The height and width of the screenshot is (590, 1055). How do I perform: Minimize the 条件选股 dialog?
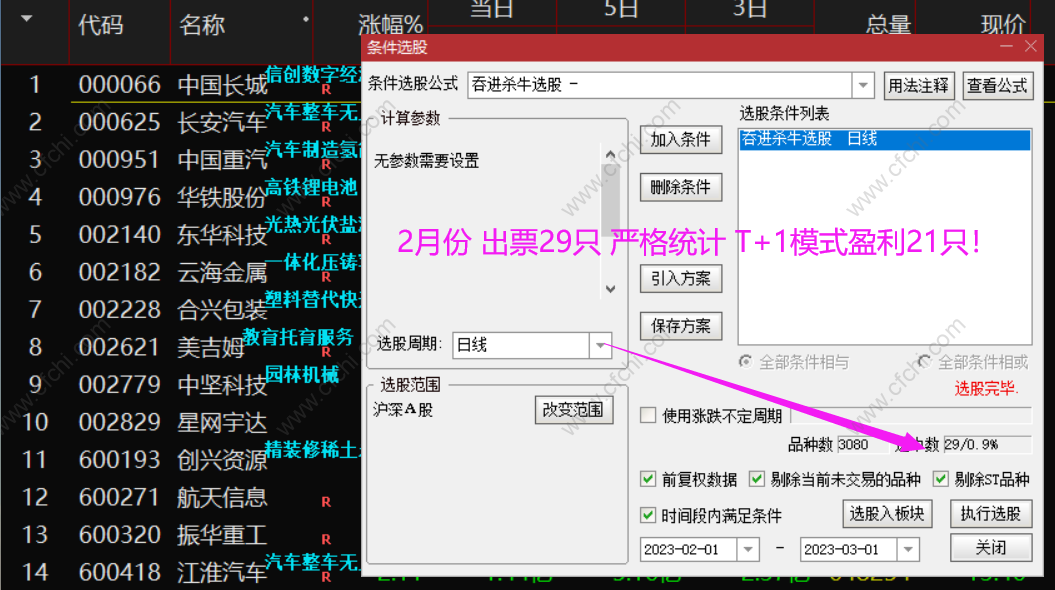point(1007,46)
